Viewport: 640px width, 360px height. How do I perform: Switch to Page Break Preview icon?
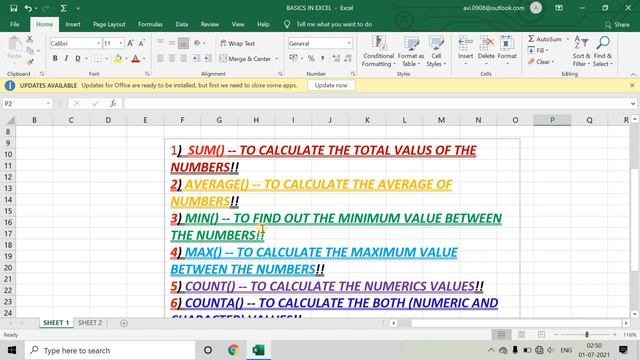pos(541,335)
